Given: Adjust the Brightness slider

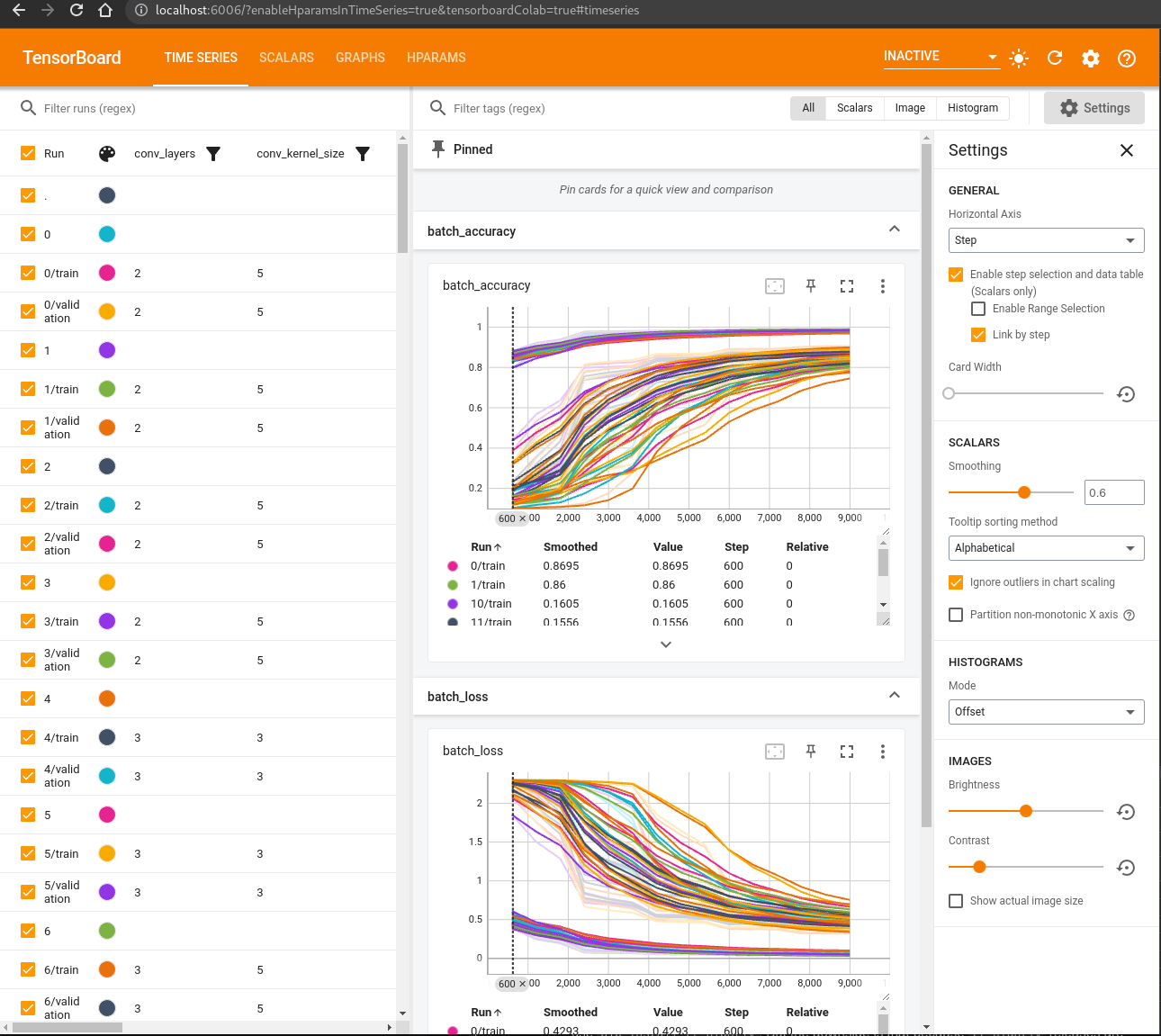Looking at the screenshot, I should [1026, 811].
